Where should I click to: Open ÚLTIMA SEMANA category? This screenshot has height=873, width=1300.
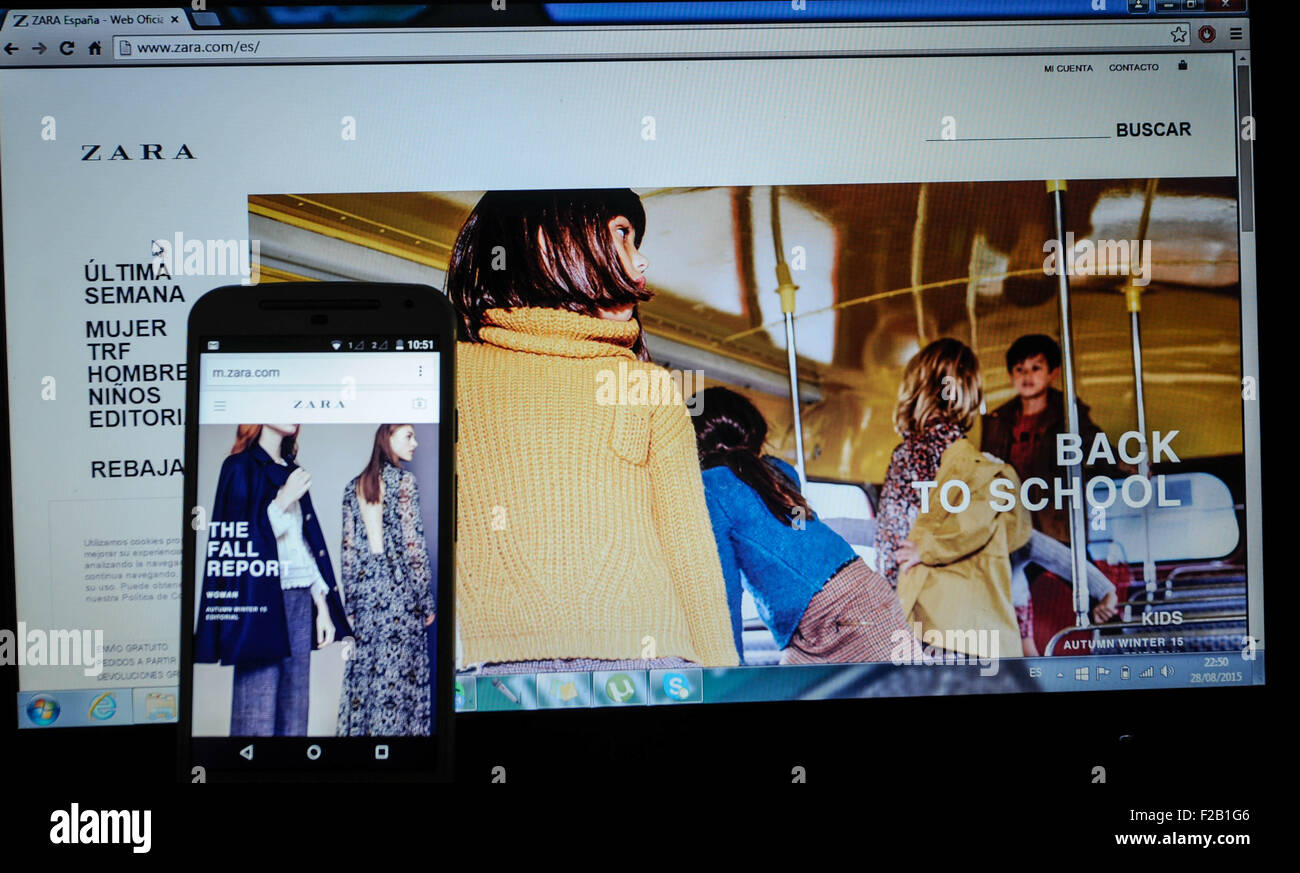(x=134, y=284)
